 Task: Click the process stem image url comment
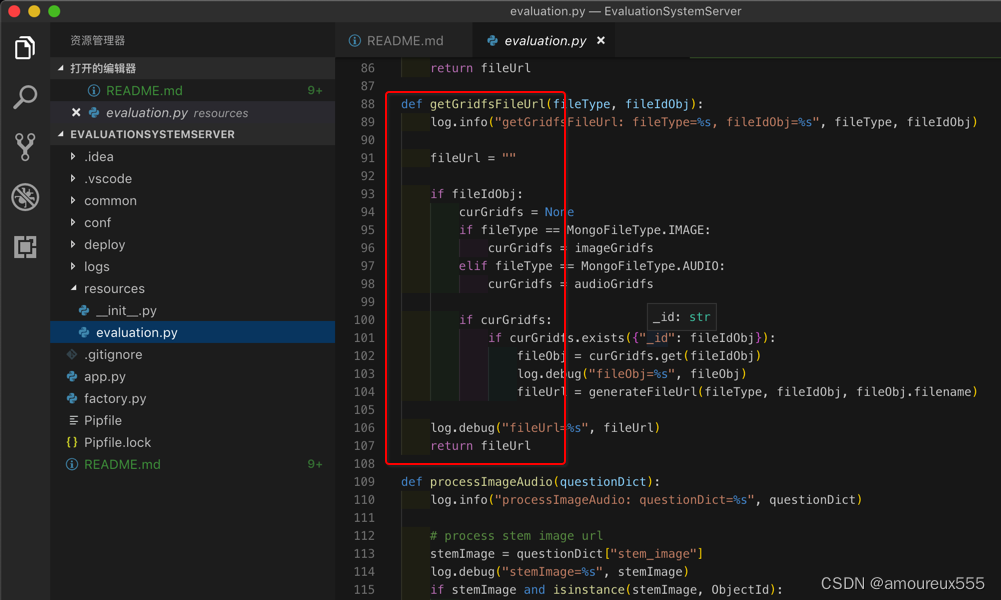tap(516, 536)
